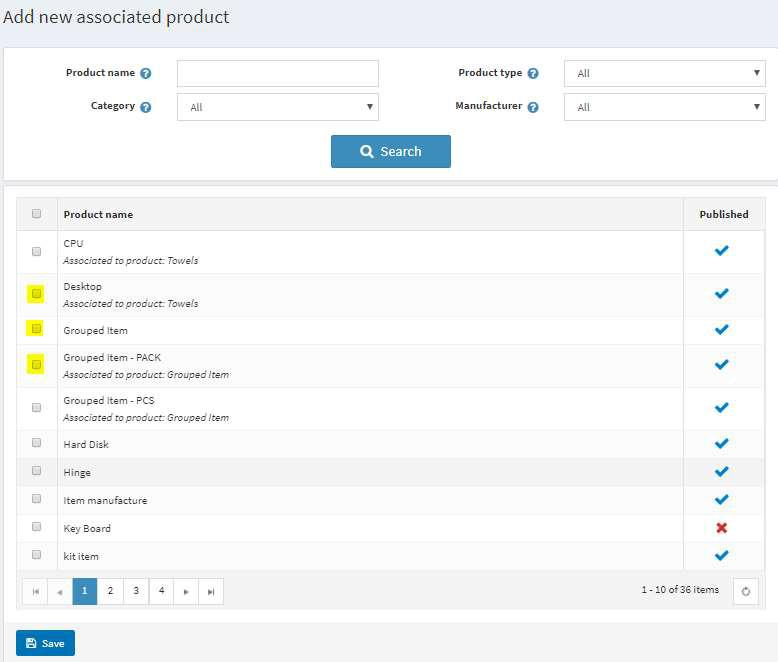Check the Grouped Item - PACK checkbox
The image size is (778, 662).
pos(36,365)
